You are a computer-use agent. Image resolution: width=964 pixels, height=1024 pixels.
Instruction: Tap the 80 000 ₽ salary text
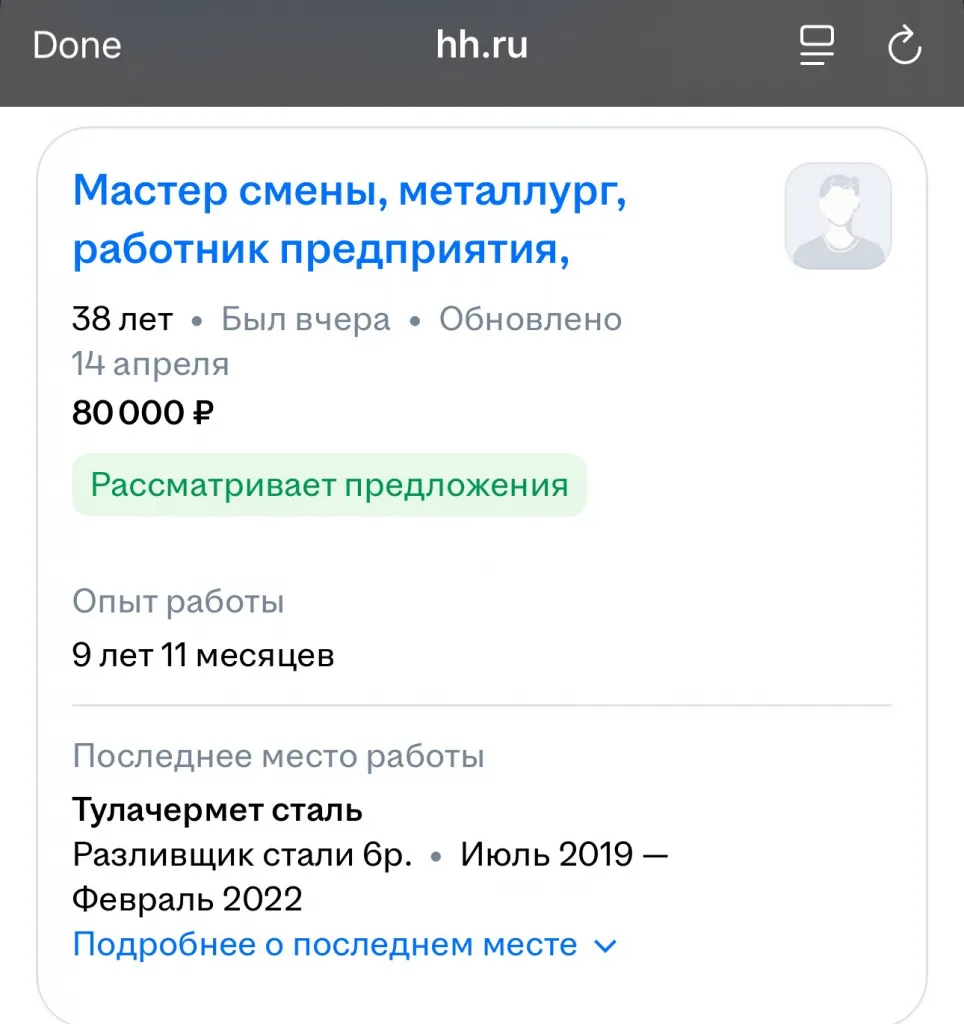(143, 412)
